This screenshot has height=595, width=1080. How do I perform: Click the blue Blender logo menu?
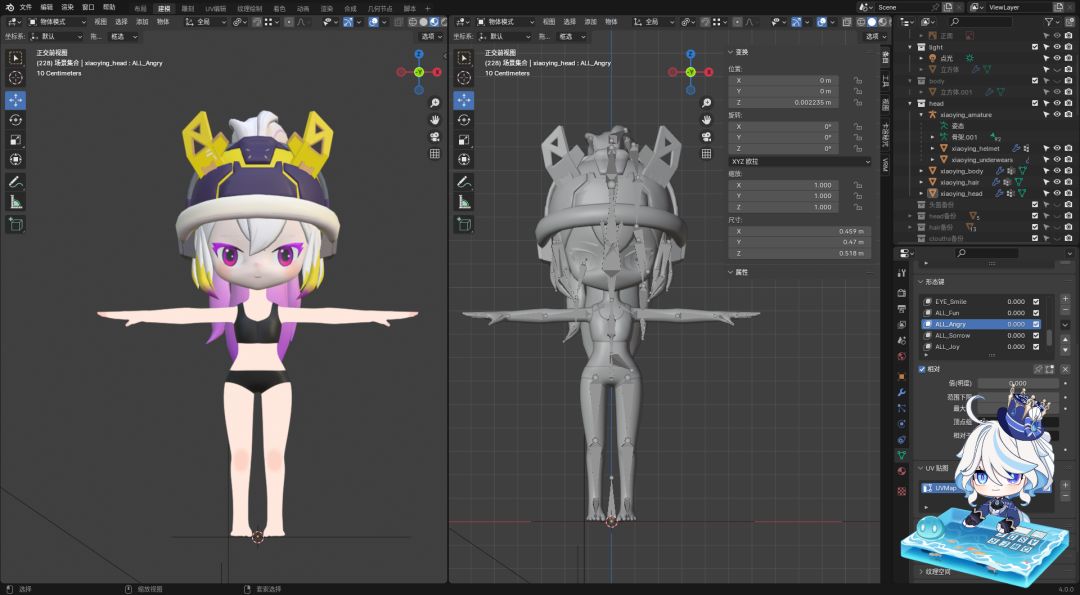tap(10, 7)
